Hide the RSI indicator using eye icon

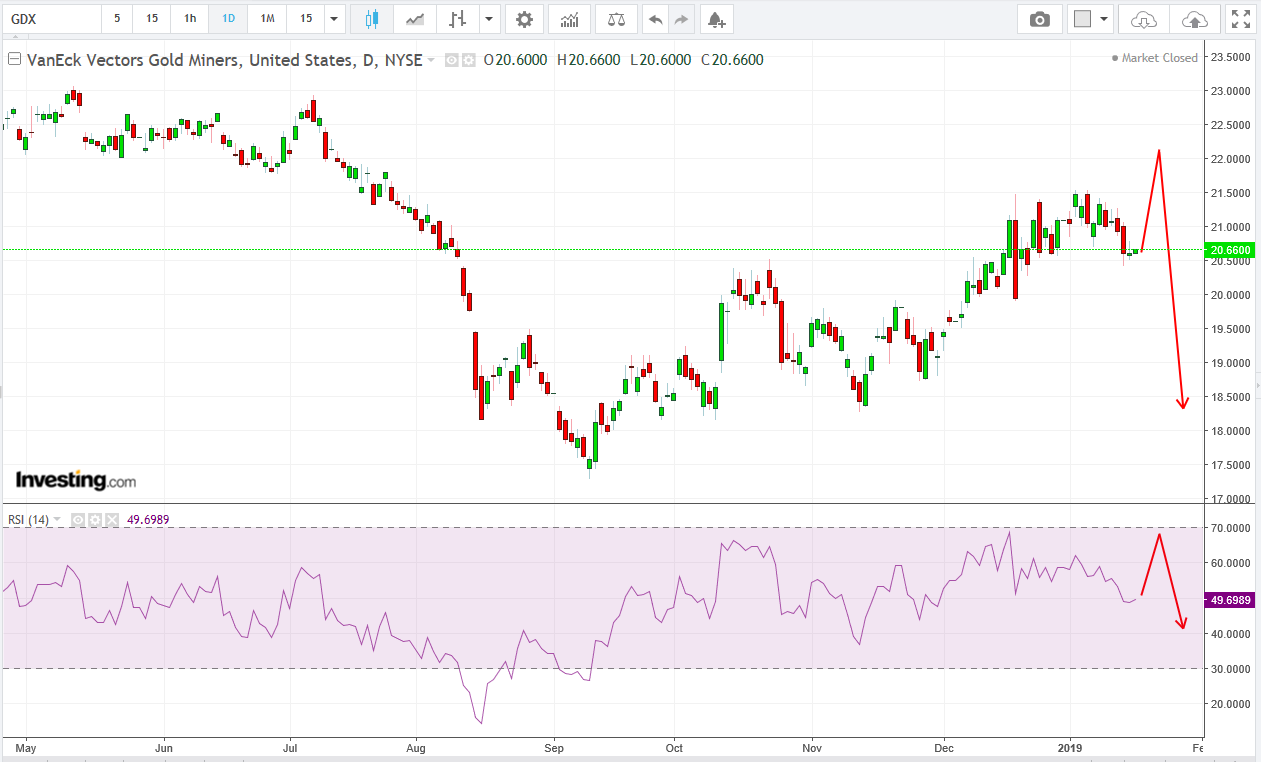(x=79, y=520)
